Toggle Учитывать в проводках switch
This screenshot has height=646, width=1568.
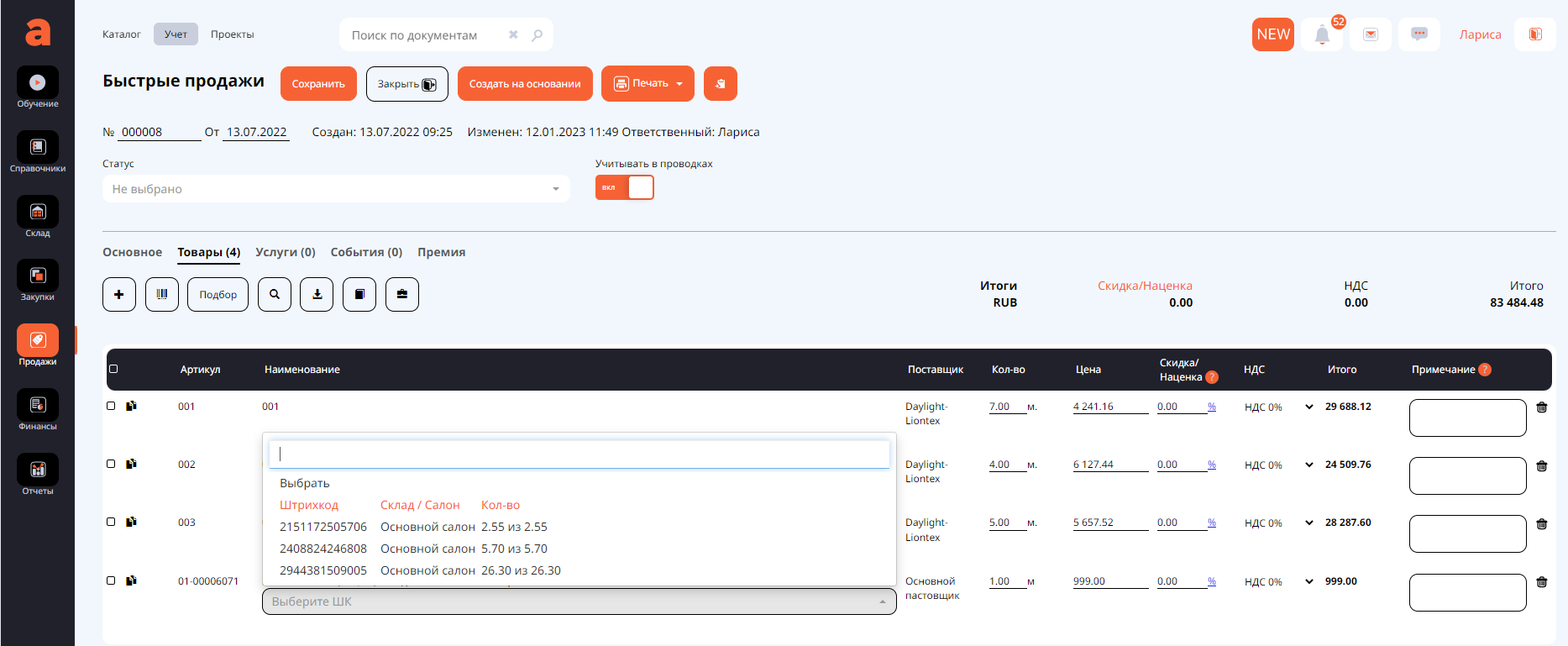[x=624, y=187]
